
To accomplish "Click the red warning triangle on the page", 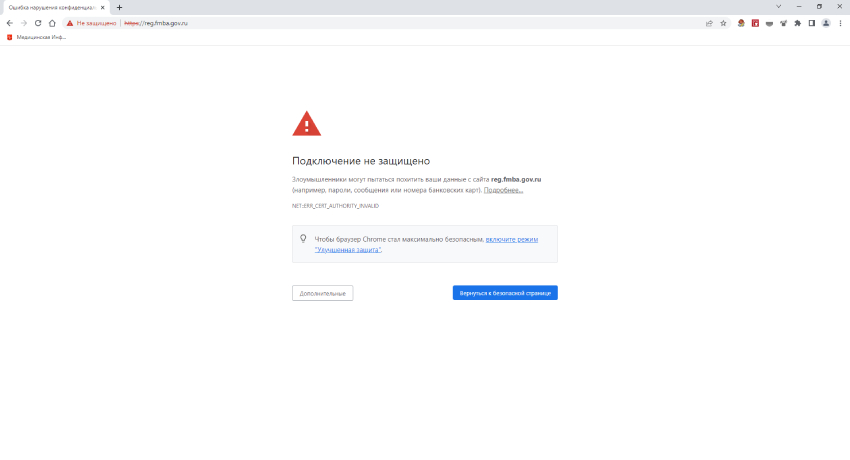I will 307,124.
